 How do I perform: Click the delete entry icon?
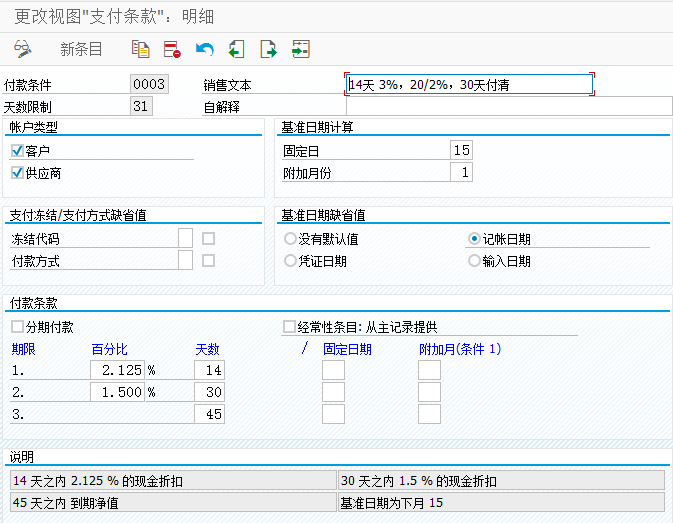(x=172, y=49)
